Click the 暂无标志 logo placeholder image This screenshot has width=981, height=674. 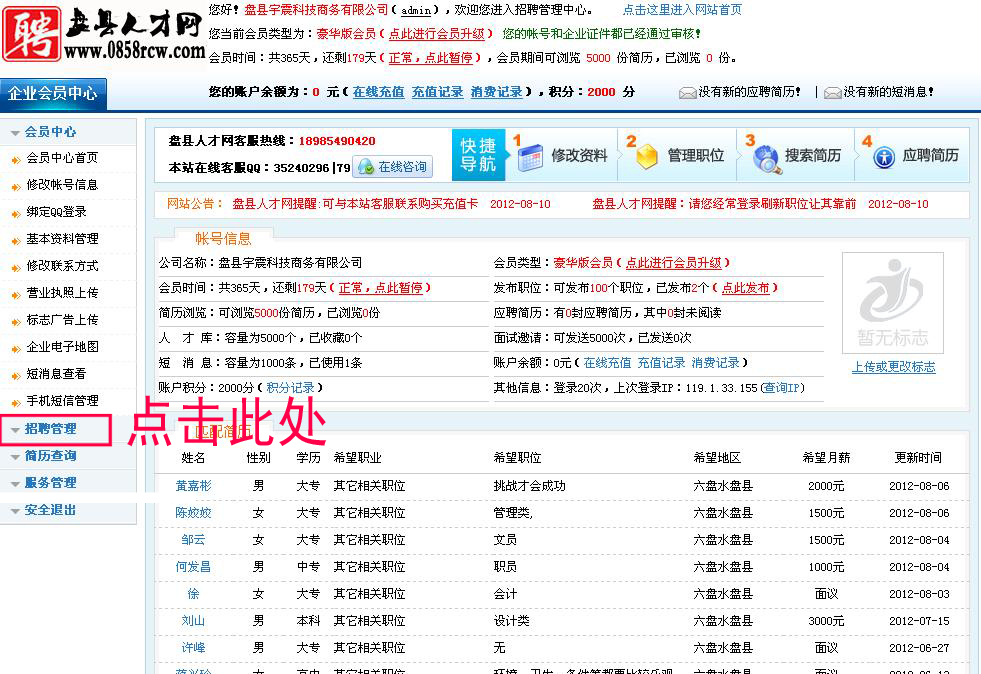click(x=892, y=301)
